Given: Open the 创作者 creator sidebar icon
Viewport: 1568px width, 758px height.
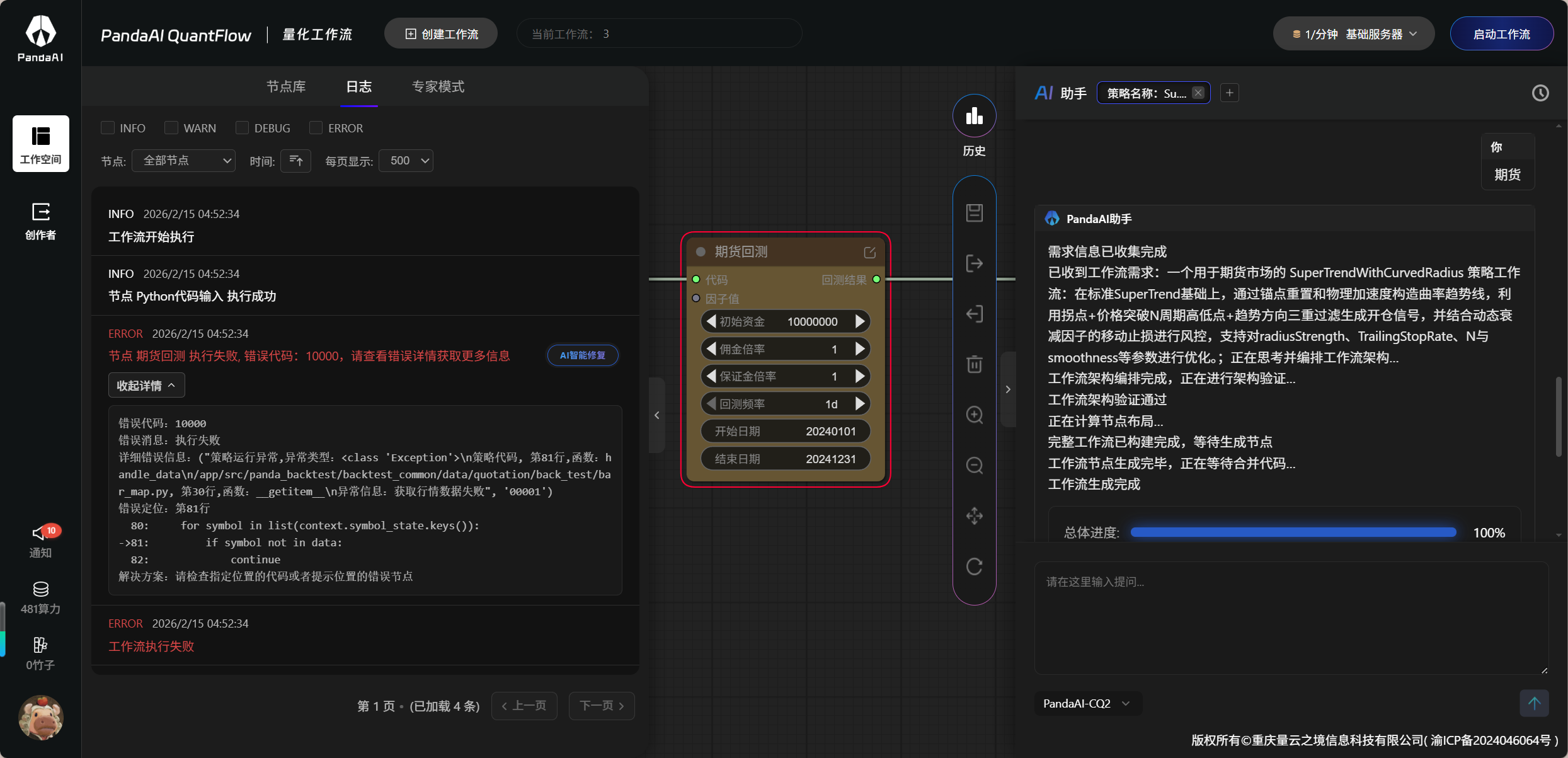Looking at the screenshot, I should point(40,221).
